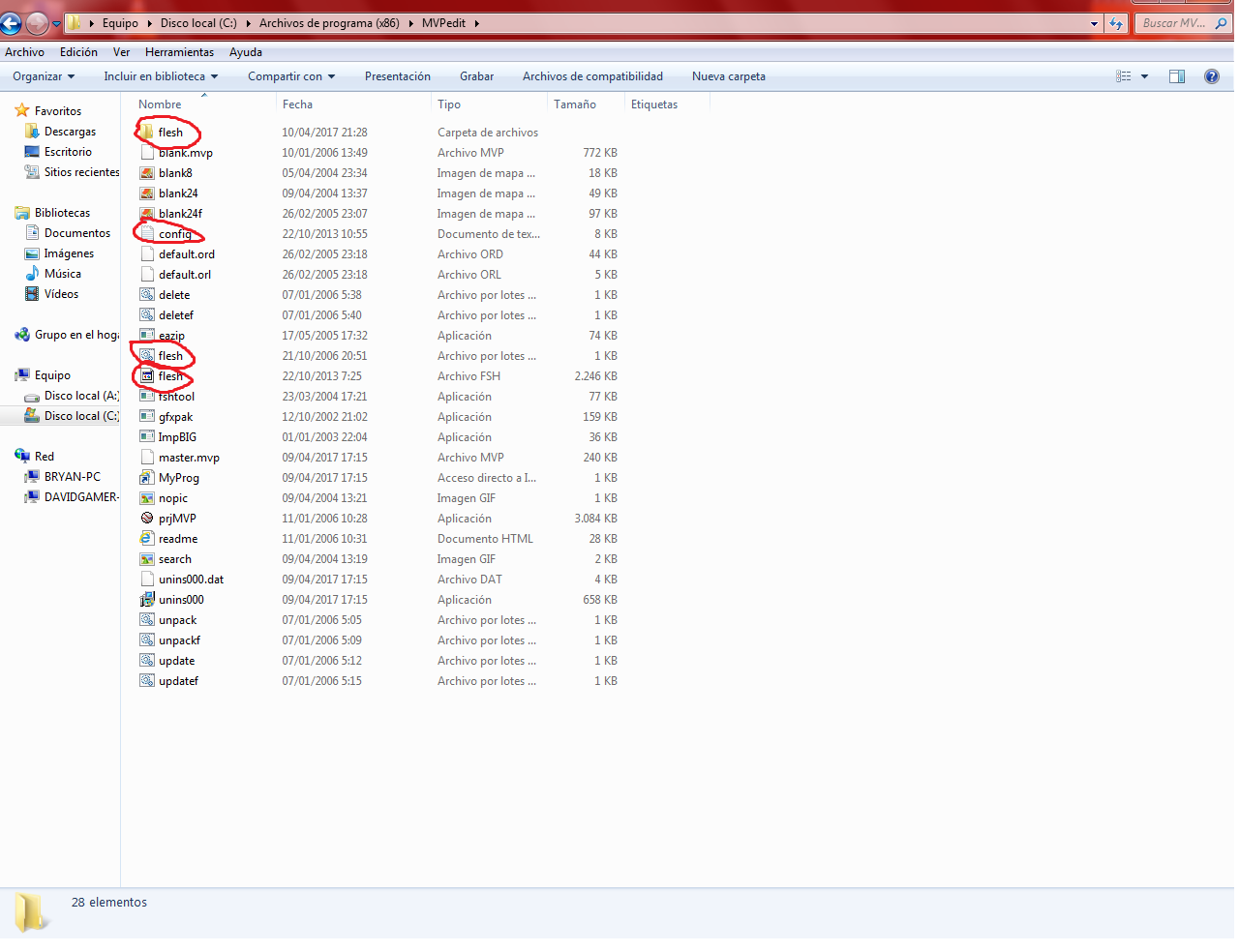Click the Grabar toolbar button
1239x952 pixels.
coord(476,76)
